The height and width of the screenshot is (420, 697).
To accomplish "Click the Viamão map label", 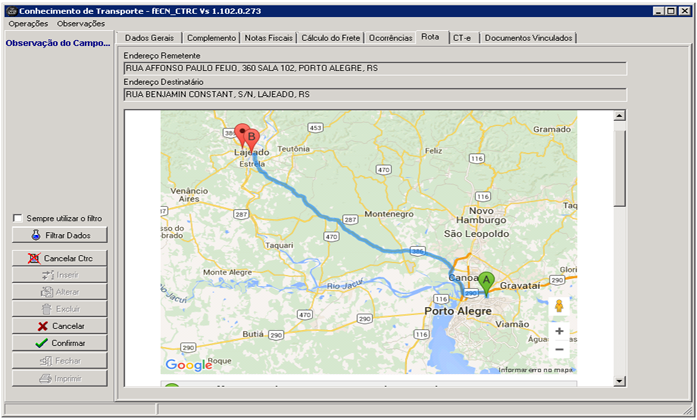I will pos(512,324).
